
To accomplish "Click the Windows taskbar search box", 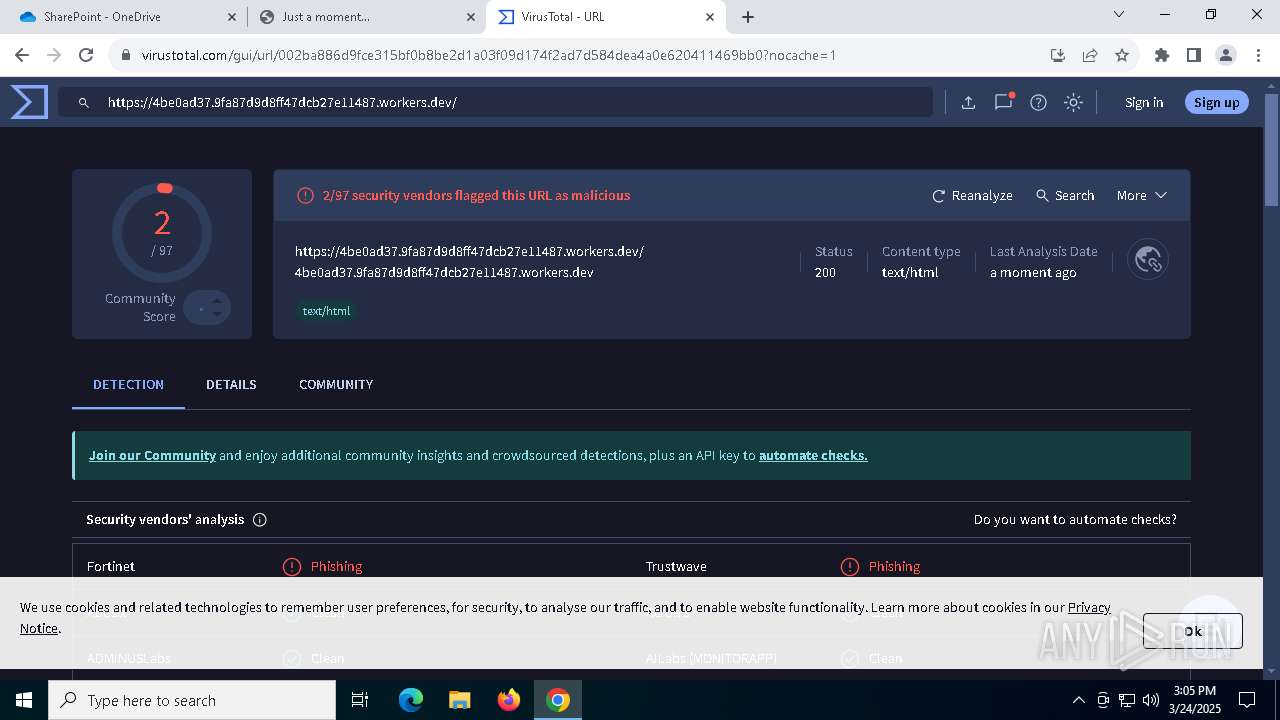I will tap(192, 700).
